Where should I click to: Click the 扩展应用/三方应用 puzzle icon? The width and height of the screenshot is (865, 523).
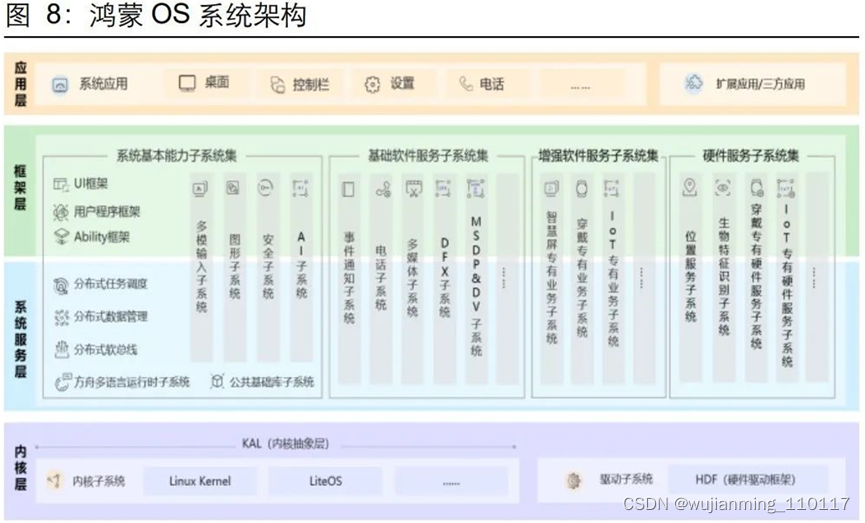pos(693,83)
